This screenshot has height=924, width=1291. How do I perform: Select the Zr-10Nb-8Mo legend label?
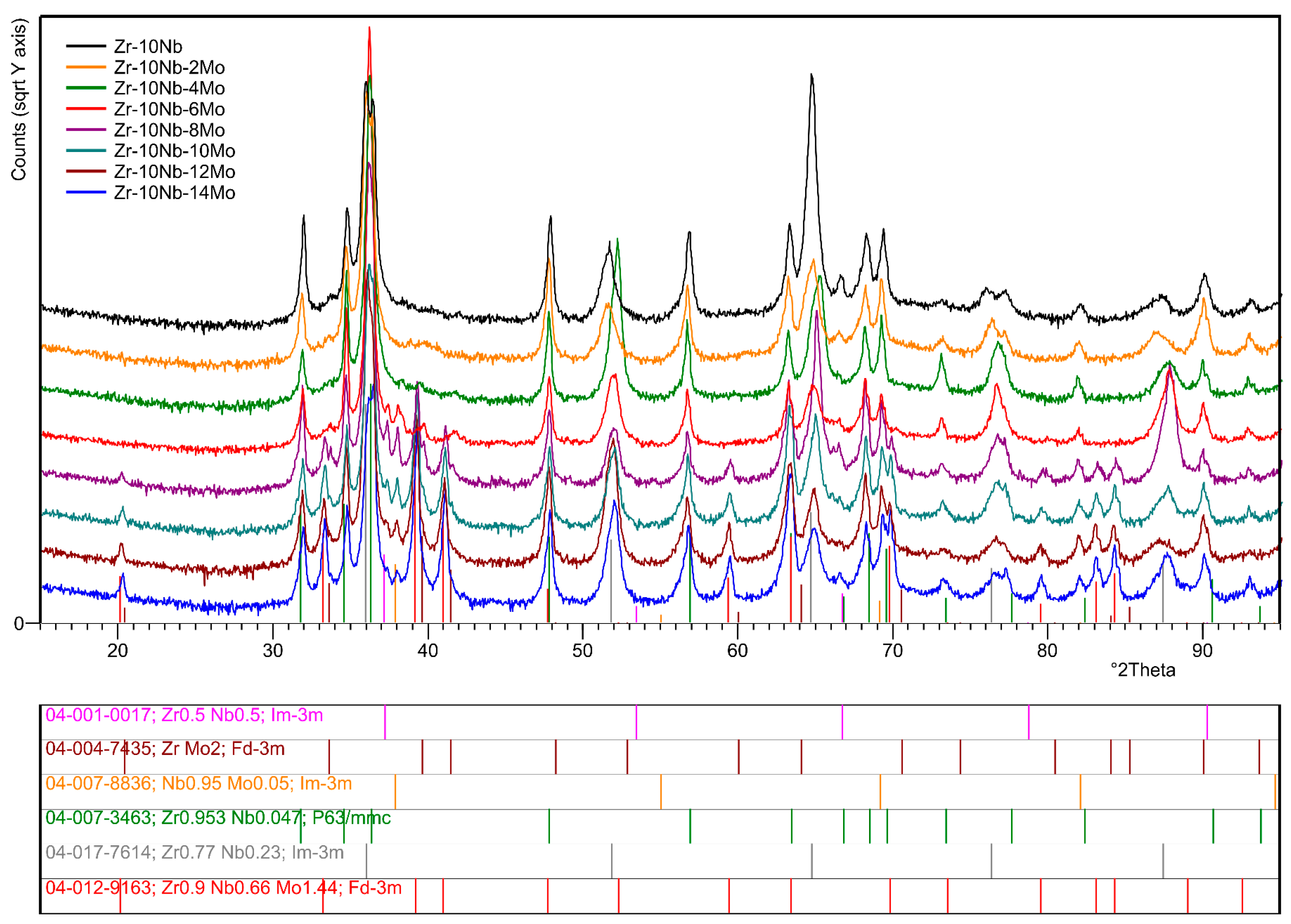(x=169, y=130)
